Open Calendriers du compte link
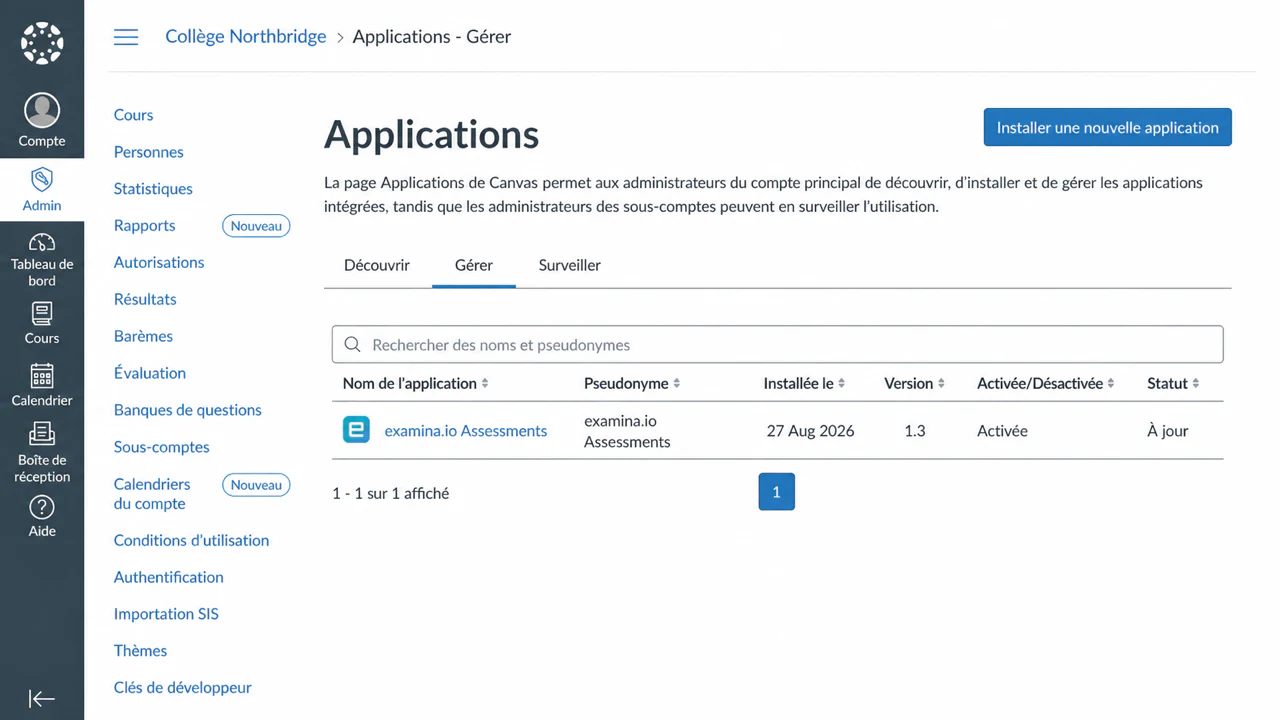Image resolution: width=1280 pixels, height=720 pixels. (x=152, y=494)
